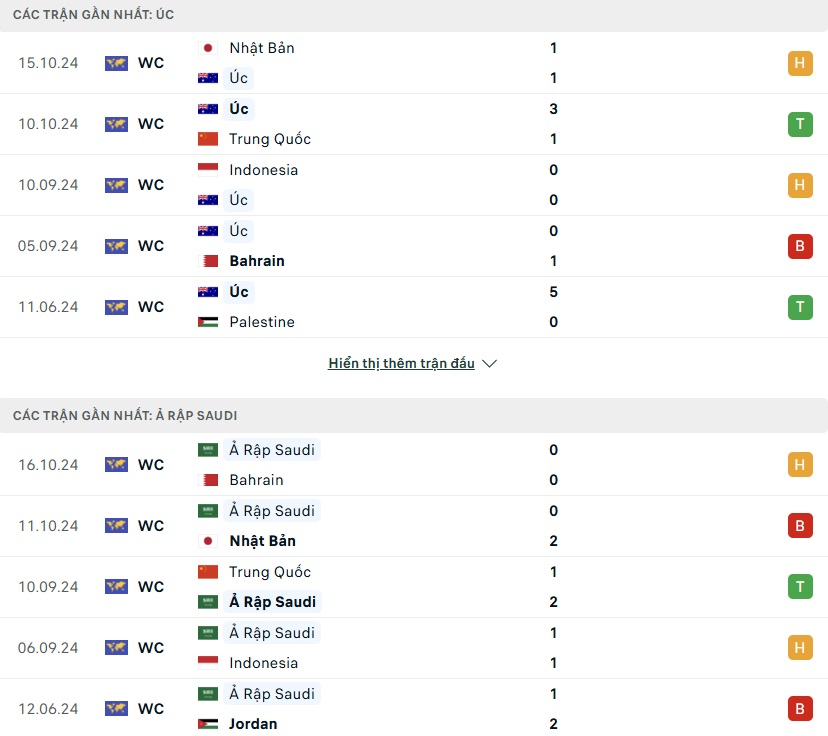
Task: Click the 'Hiển thị thêm trận đấu' link
Action: [x=401, y=363]
